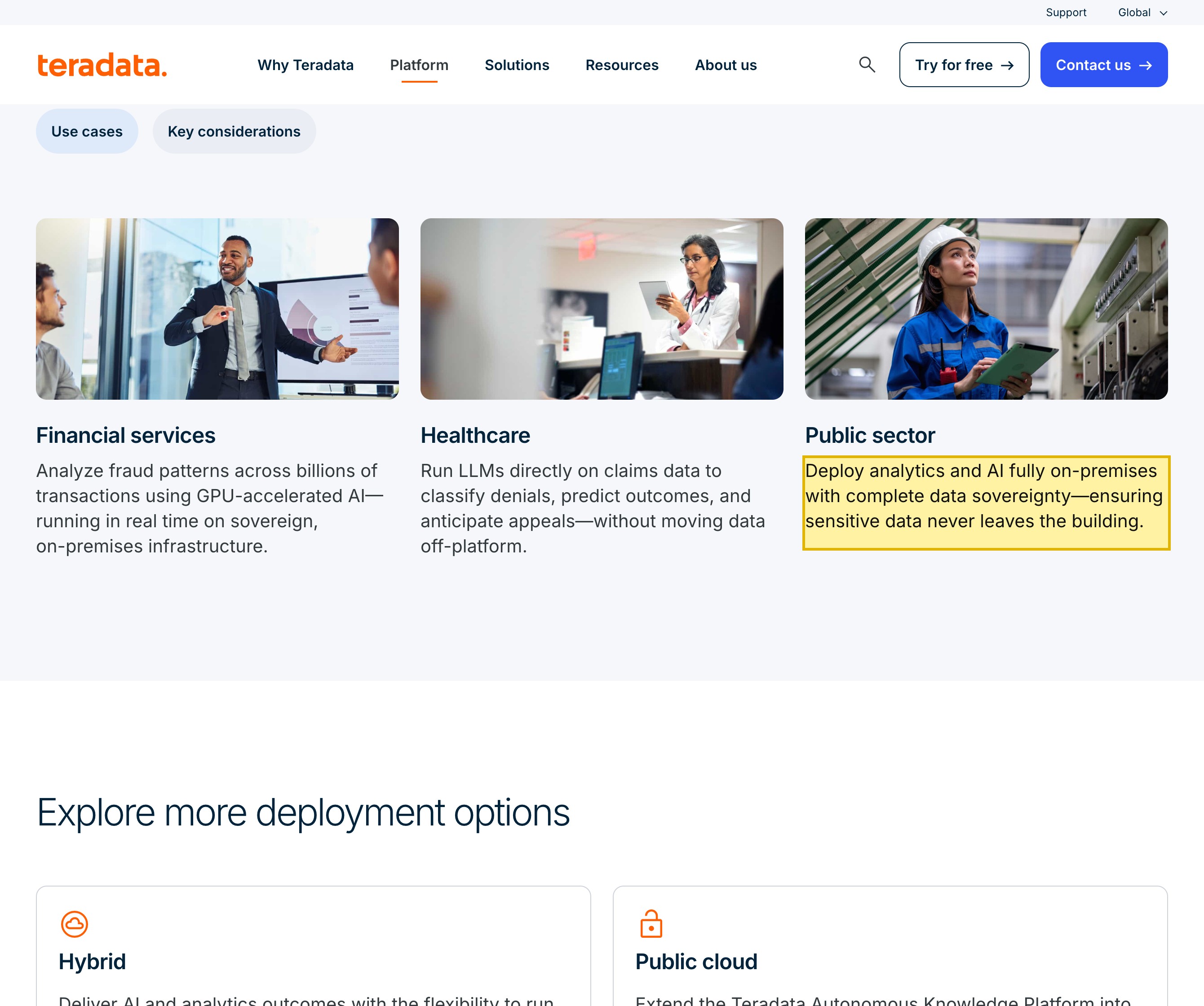Click the fraud patterns description paragraph

210,508
